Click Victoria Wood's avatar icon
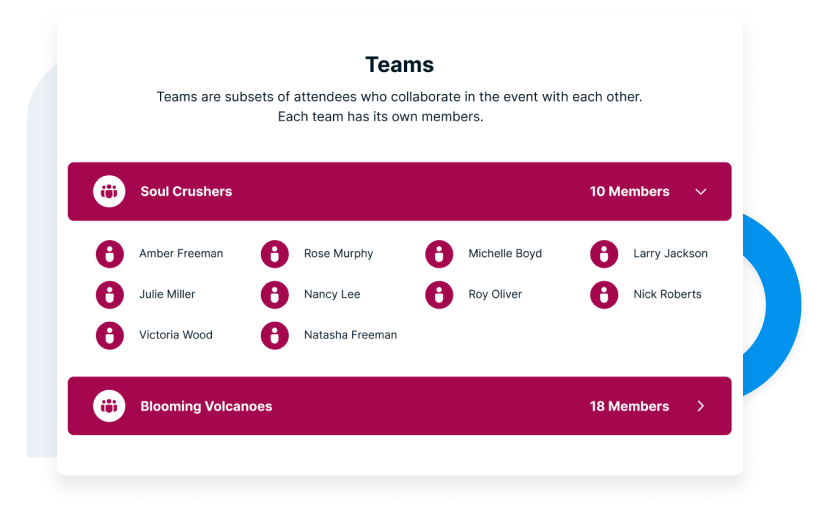This screenshot has height=507, width=828. coord(110,335)
